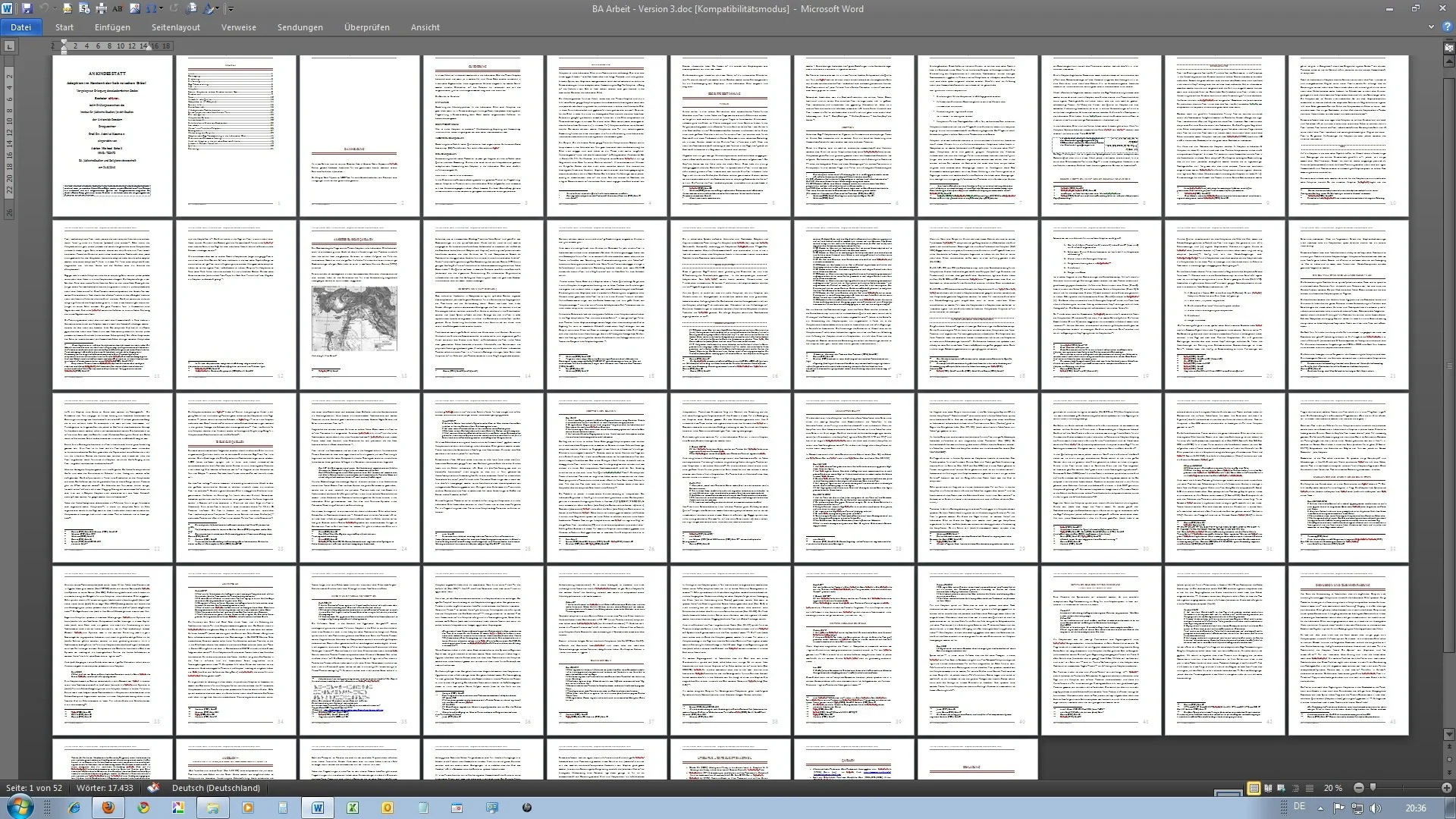Click the Omega symbol icon
Image resolution: width=1456 pixels, height=819 pixels.
point(151,8)
